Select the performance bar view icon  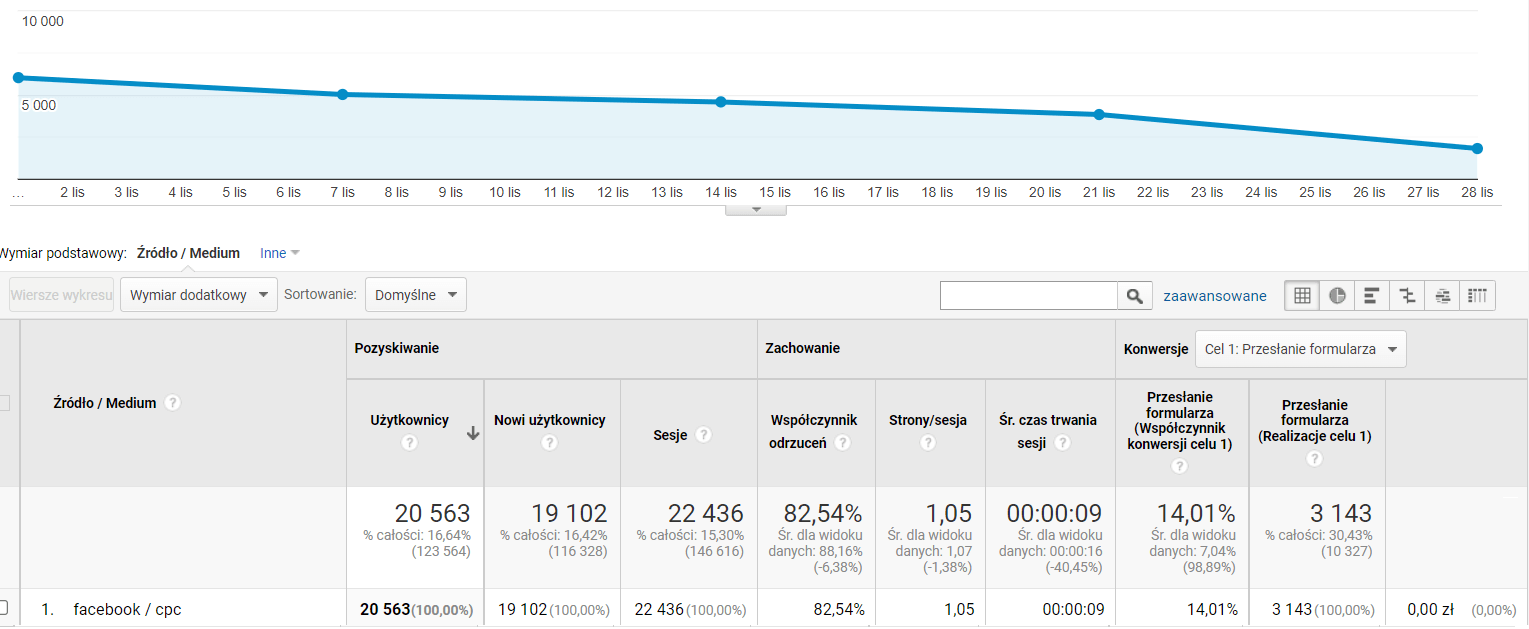point(1372,295)
